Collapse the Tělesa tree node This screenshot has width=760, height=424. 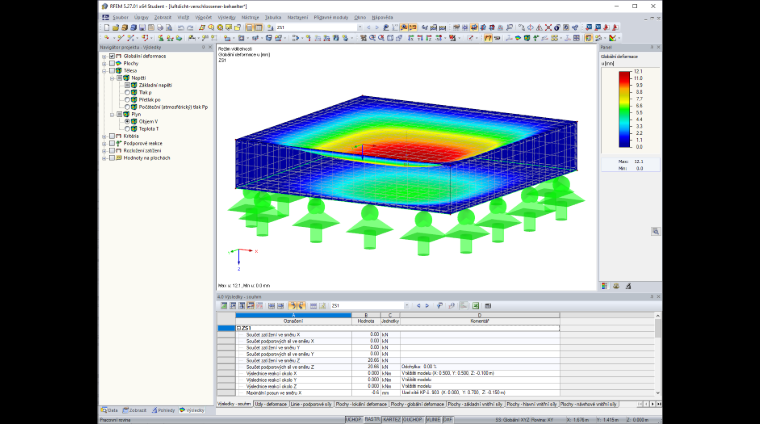pos(104,71)
